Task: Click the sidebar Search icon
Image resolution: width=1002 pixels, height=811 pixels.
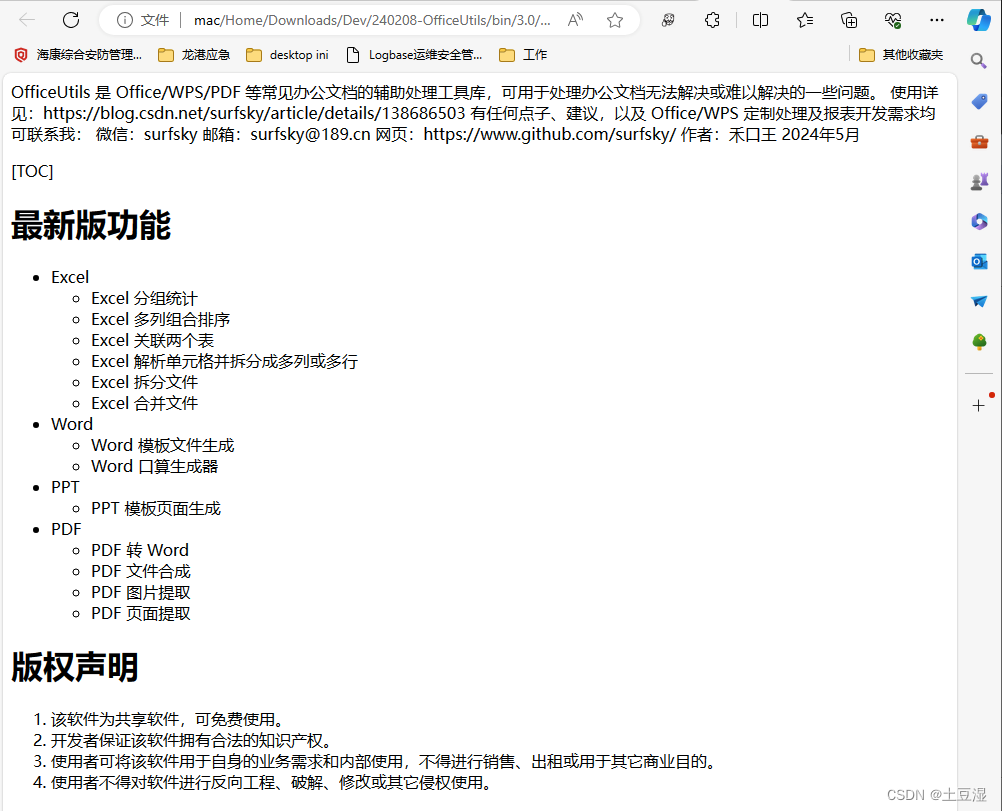Action: pyautogui.click(x=978, y=61)
